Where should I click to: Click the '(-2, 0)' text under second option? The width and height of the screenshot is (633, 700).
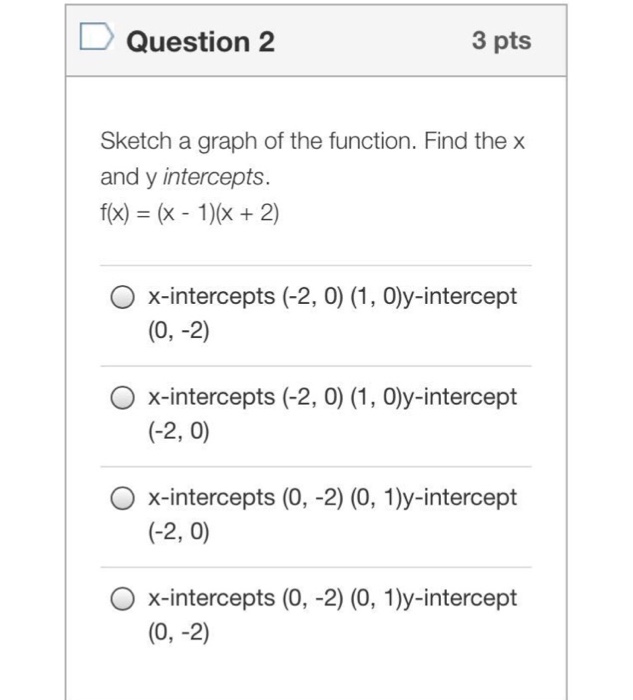tap(179, 431)
